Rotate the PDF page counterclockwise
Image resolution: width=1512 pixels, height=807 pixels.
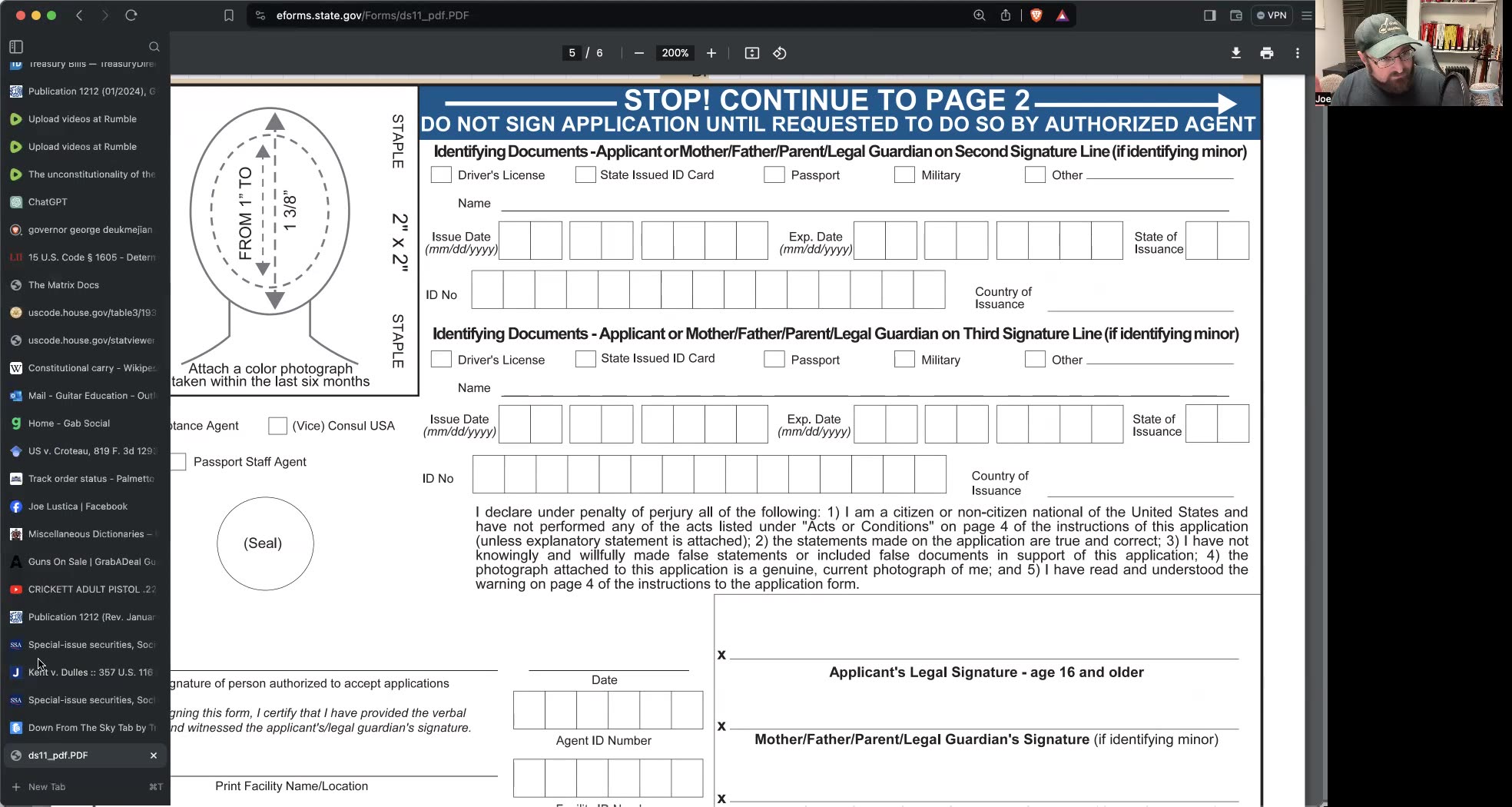pyautogui.click(x=779, y=53)
